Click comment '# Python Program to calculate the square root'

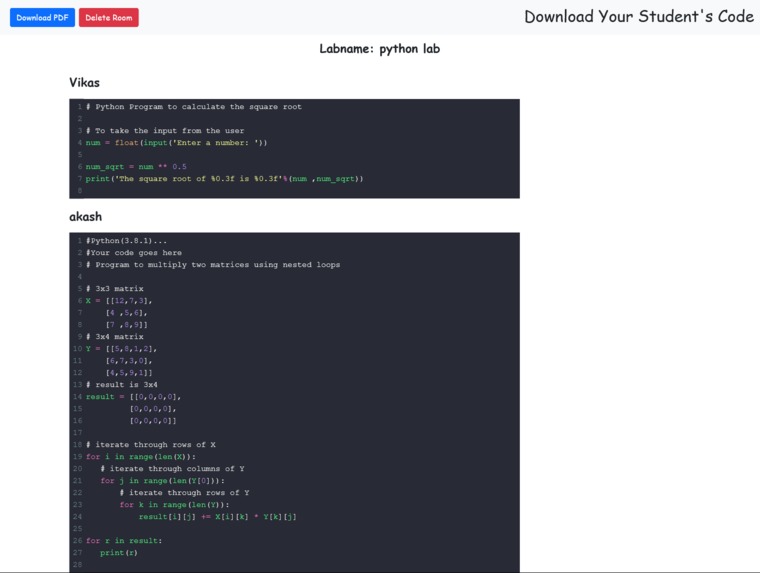[194, 107]
